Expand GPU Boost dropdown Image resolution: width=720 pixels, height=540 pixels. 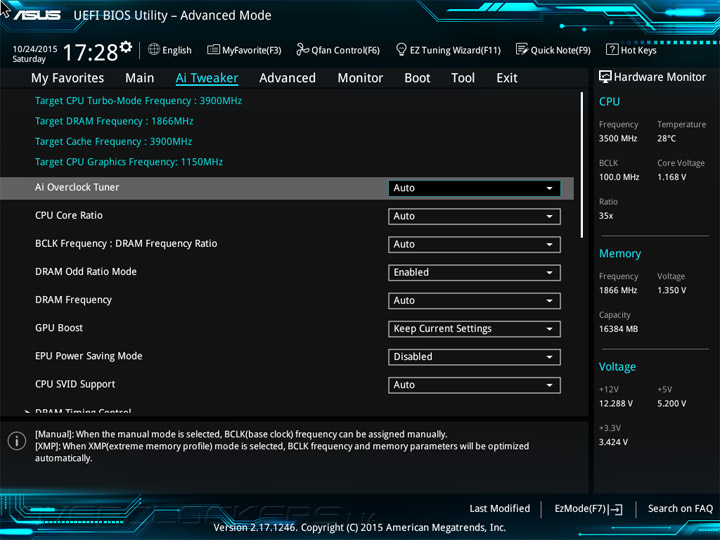(474, 329)
